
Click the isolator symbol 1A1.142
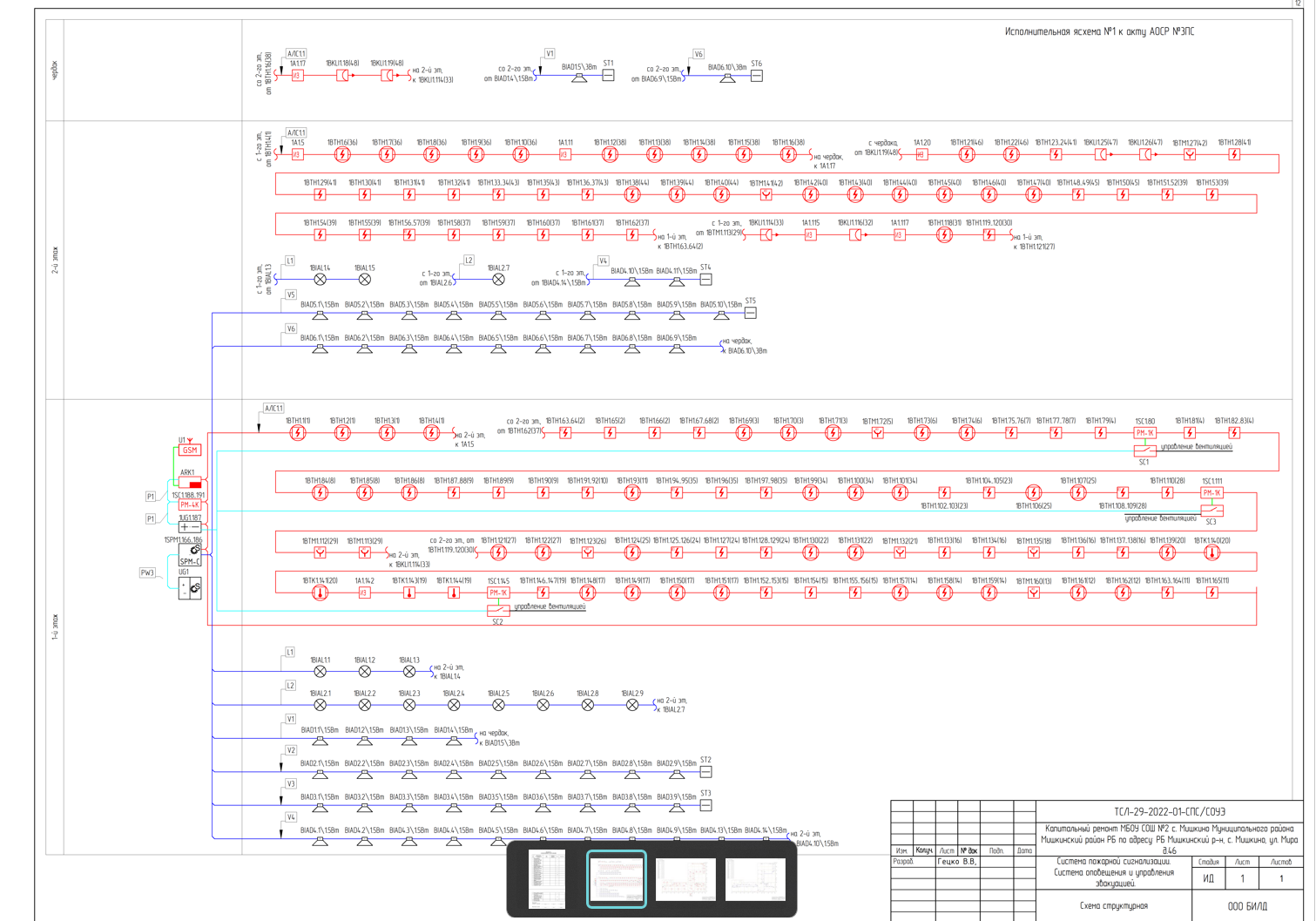point(364,593)
